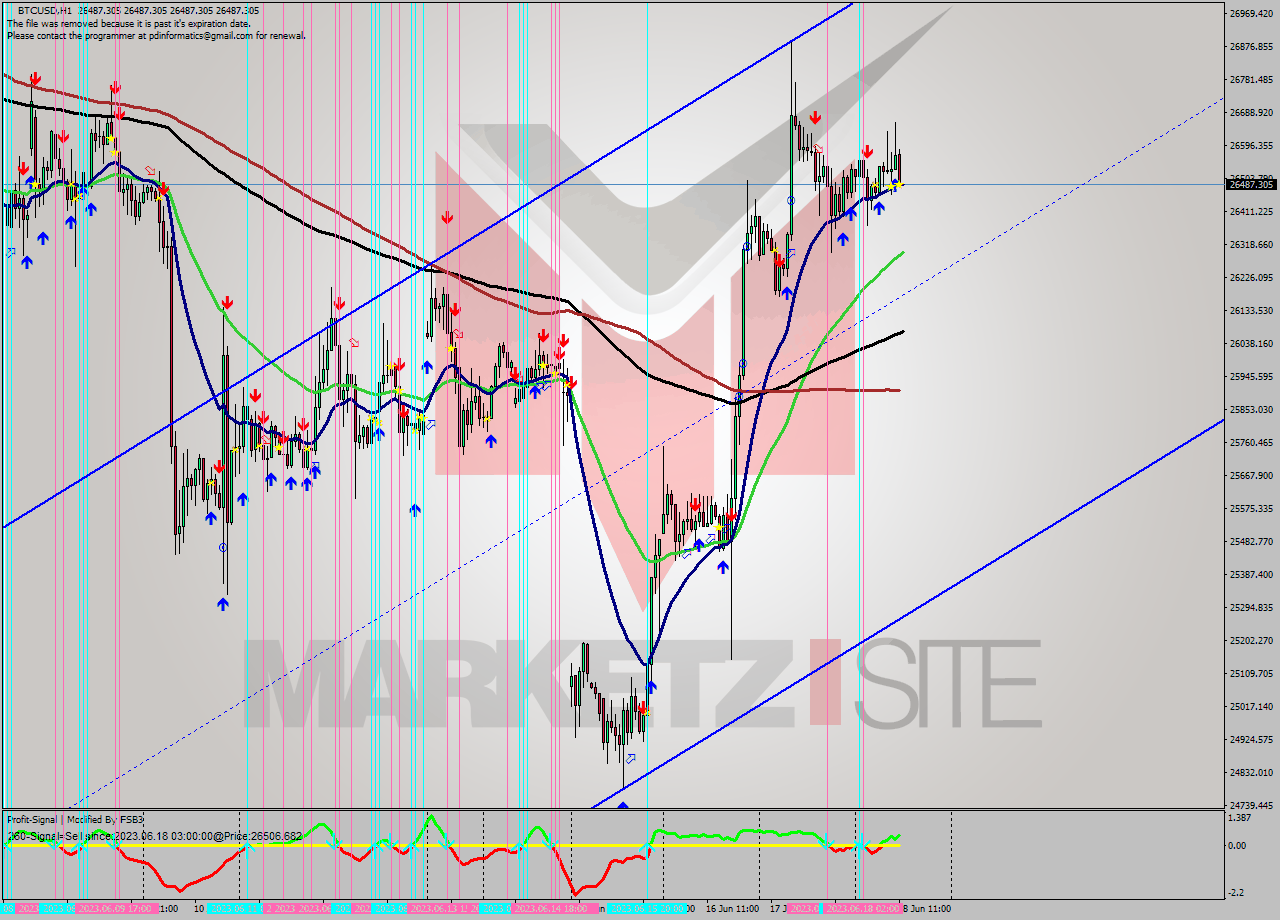Select the 2023.06.18 02:00 pink time marker
Screen dimensions: 1280x920
863,909
